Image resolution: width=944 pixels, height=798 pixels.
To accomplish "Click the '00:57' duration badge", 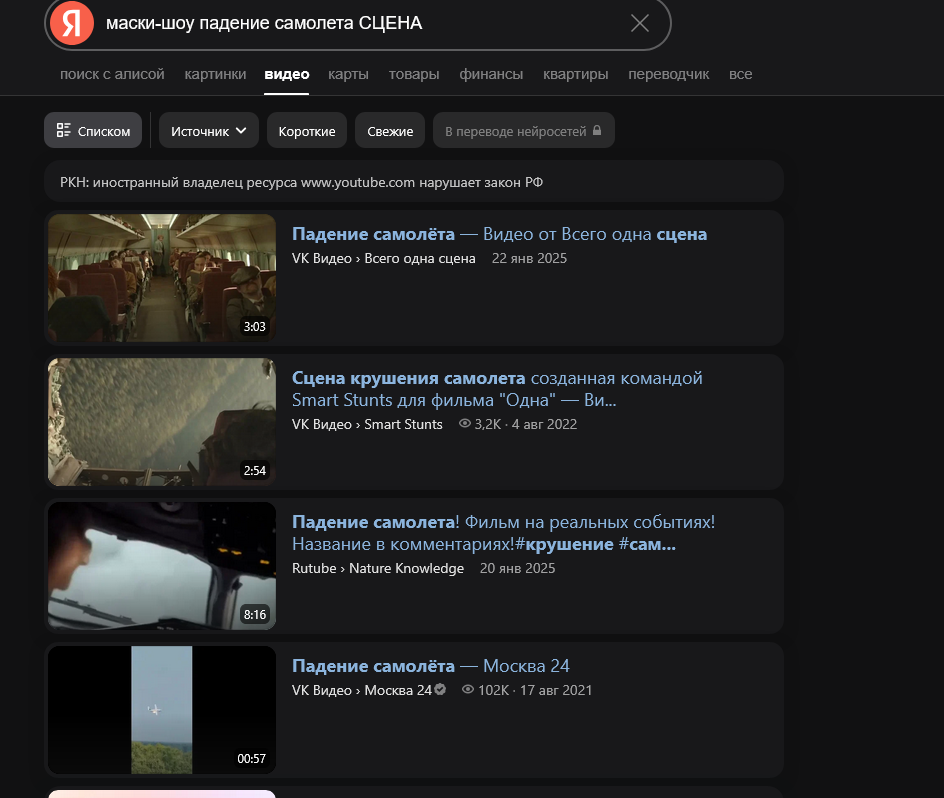I will coord(251,758).
